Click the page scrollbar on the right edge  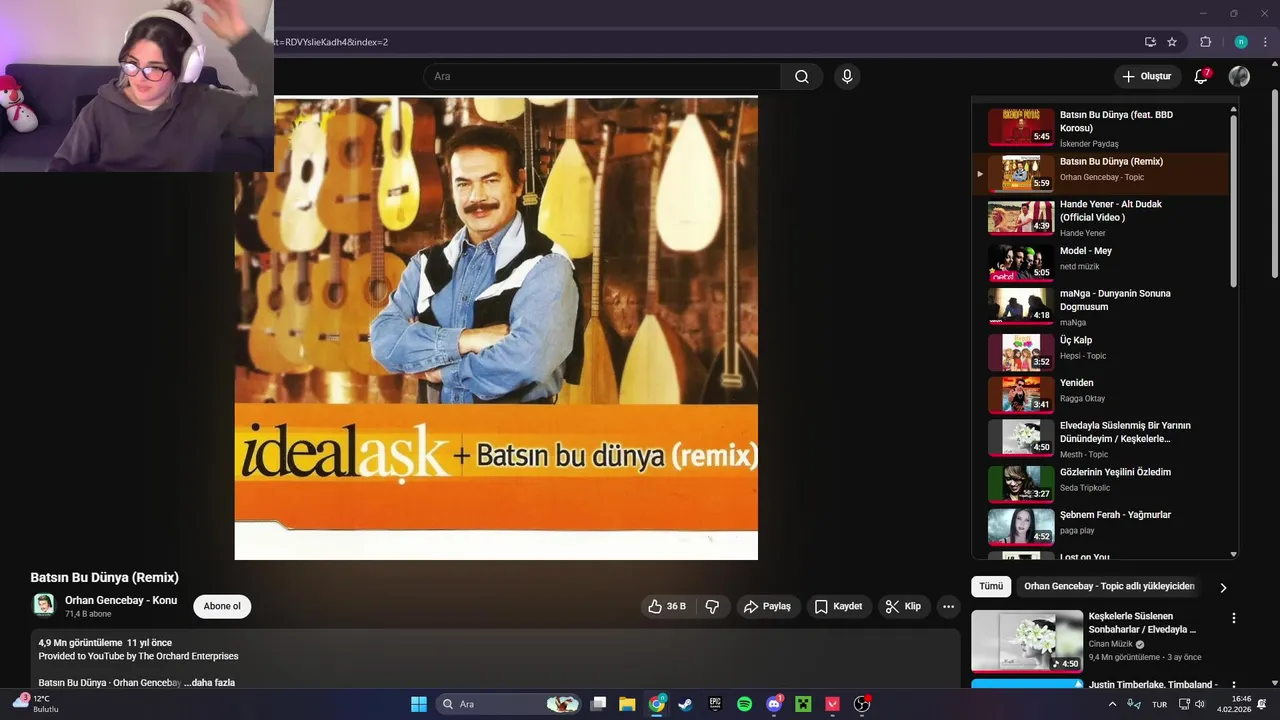1275,185
